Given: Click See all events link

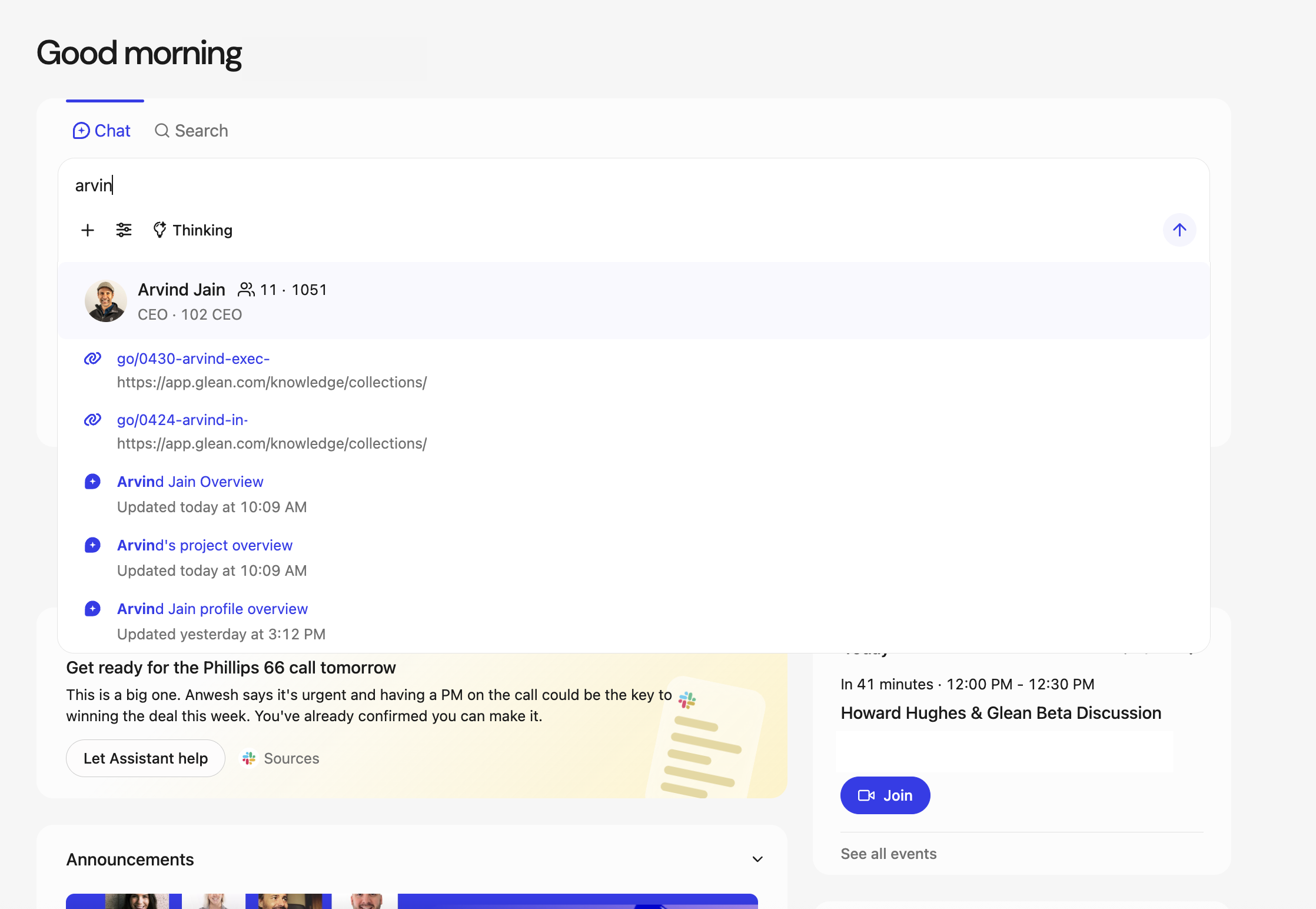Looking at the screenshot, I should click(888, 854).
